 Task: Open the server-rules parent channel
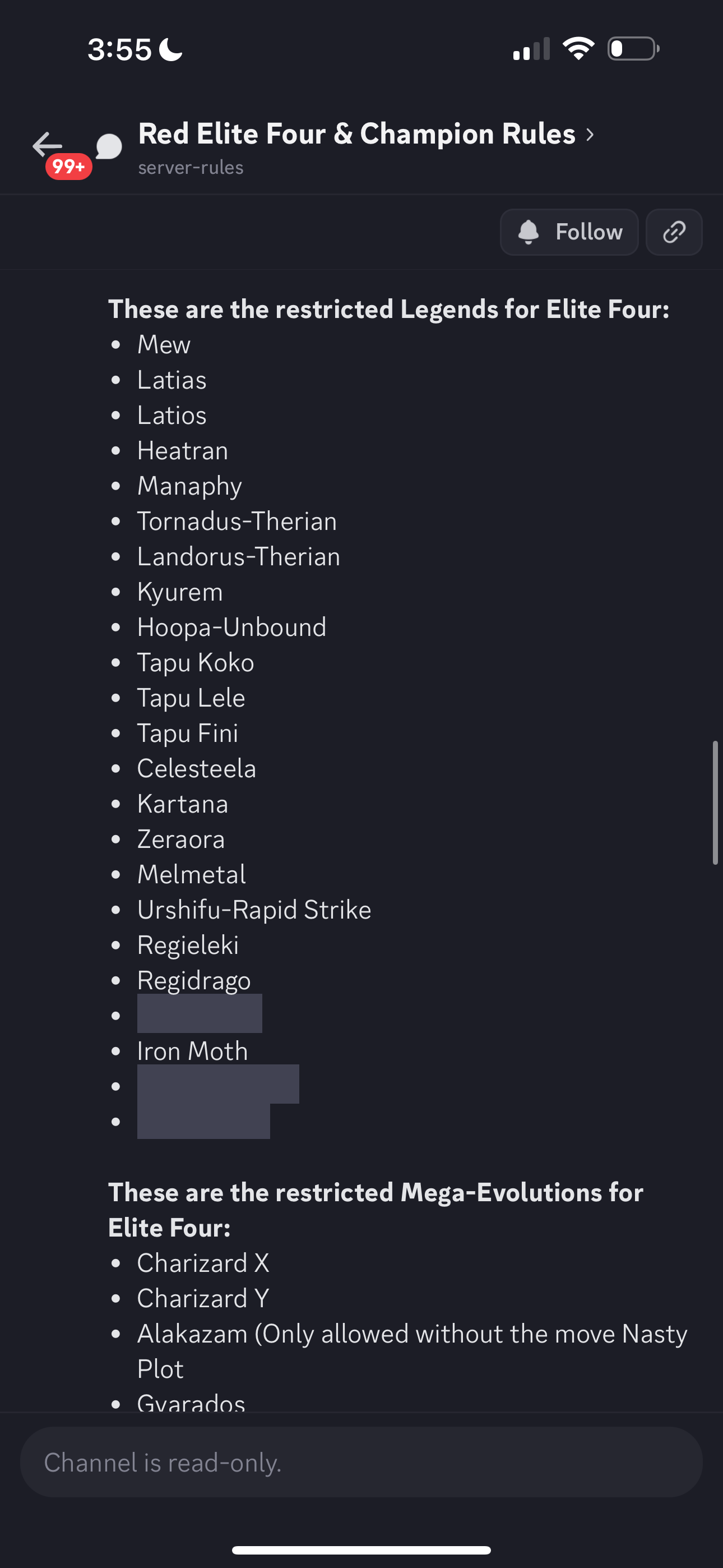click(191, 167)
